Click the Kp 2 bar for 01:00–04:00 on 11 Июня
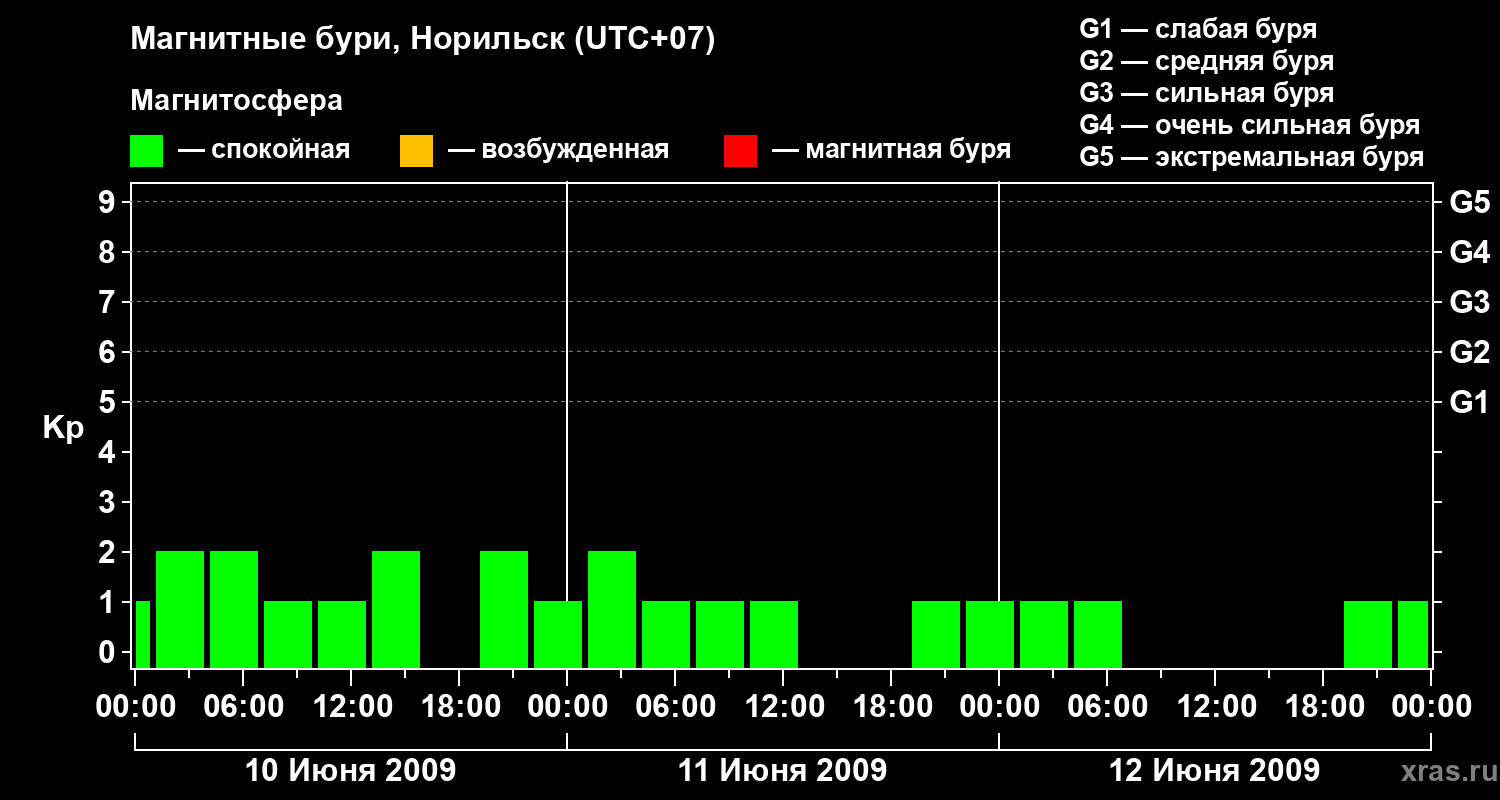The height and width of the screenshot is (800, 1500). pyautogui.click(x=612, y=609)
